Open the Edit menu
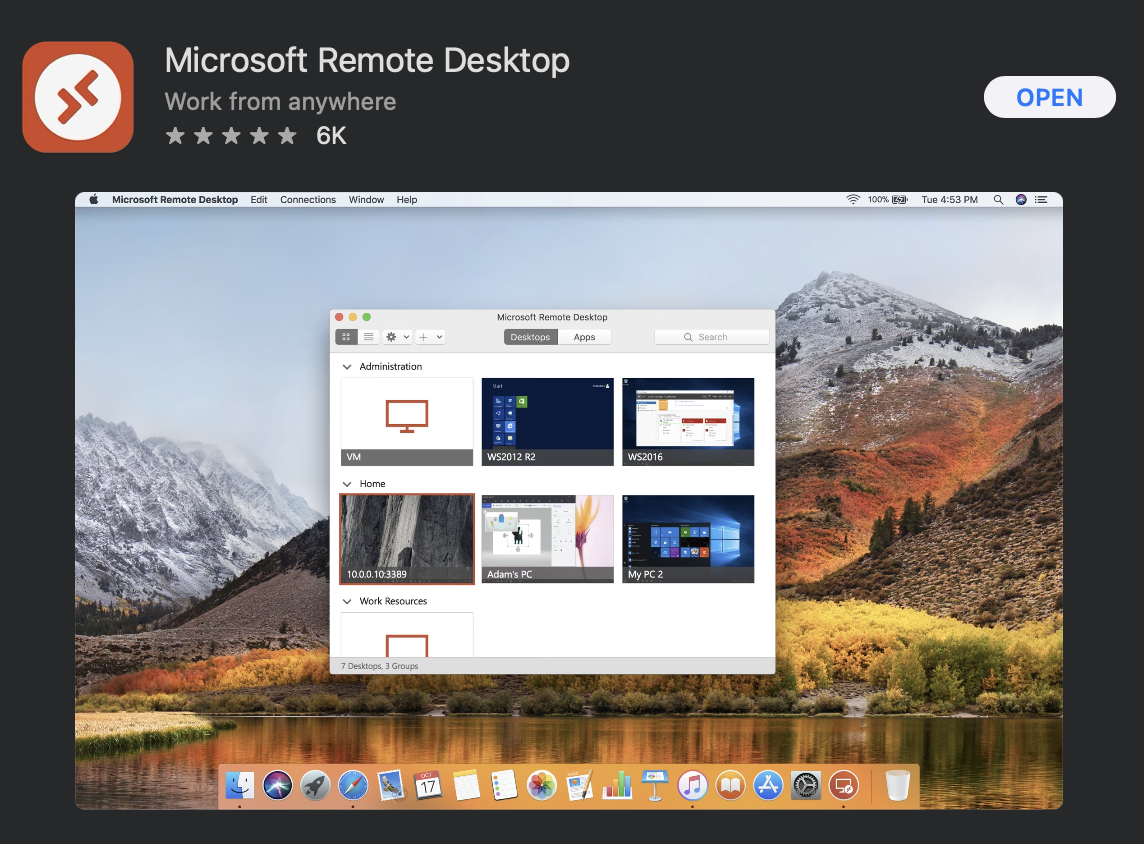The height and width of the screenshot is (844, 1144). tap(259, 200)
